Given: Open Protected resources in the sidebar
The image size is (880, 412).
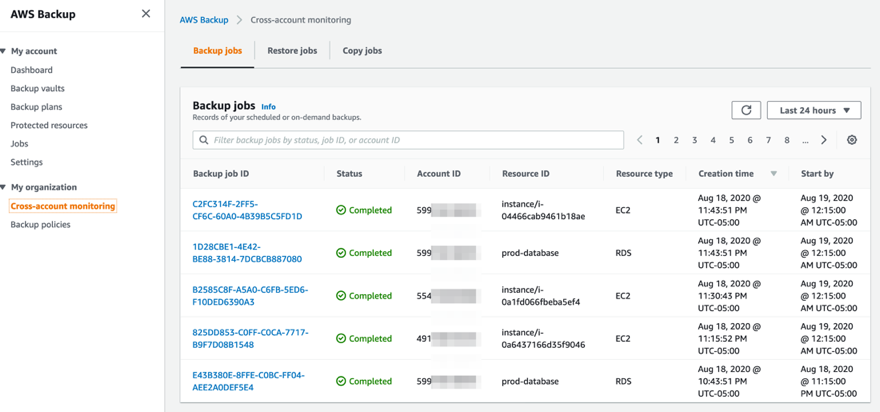Looking at the screenshot, I should point(49,125).
